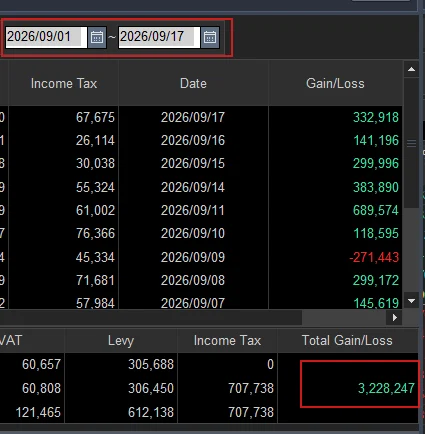This screenshot has height=434, width=425.
Task: Click the Gain/Loss value 332,918
Action: pyautogui.click(x=376, y=117)
